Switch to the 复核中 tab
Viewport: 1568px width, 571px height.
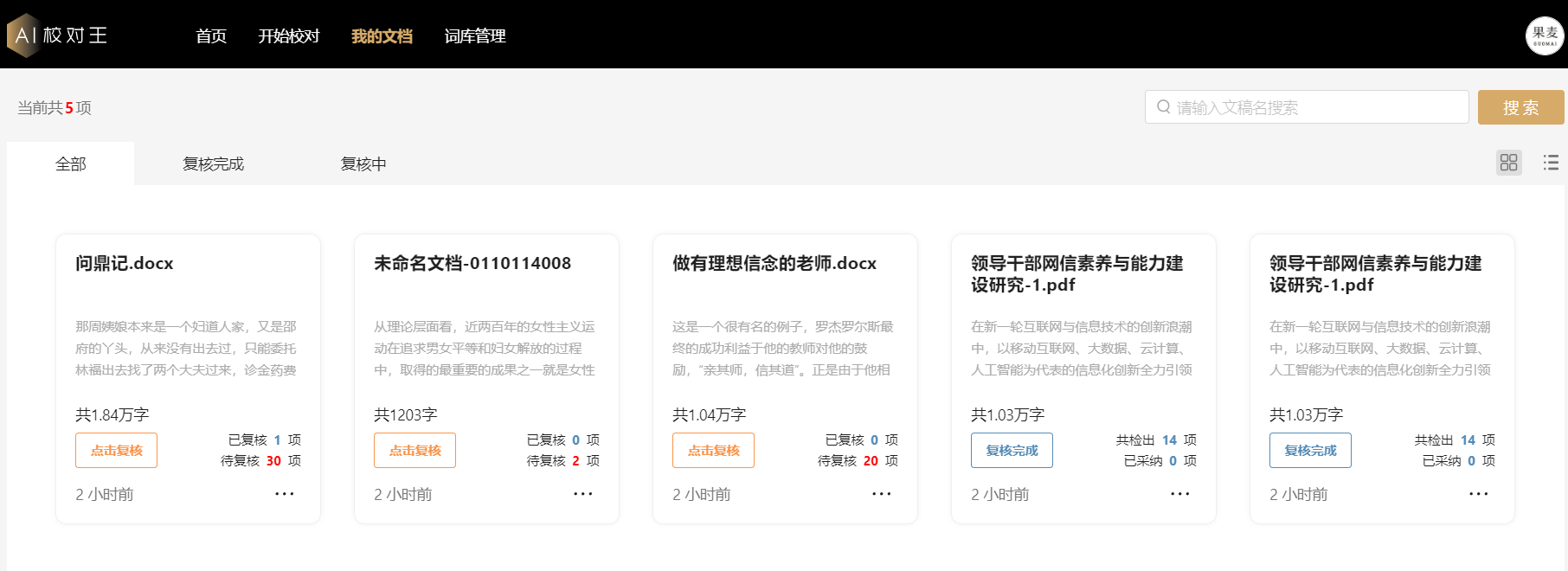(363, 164)
